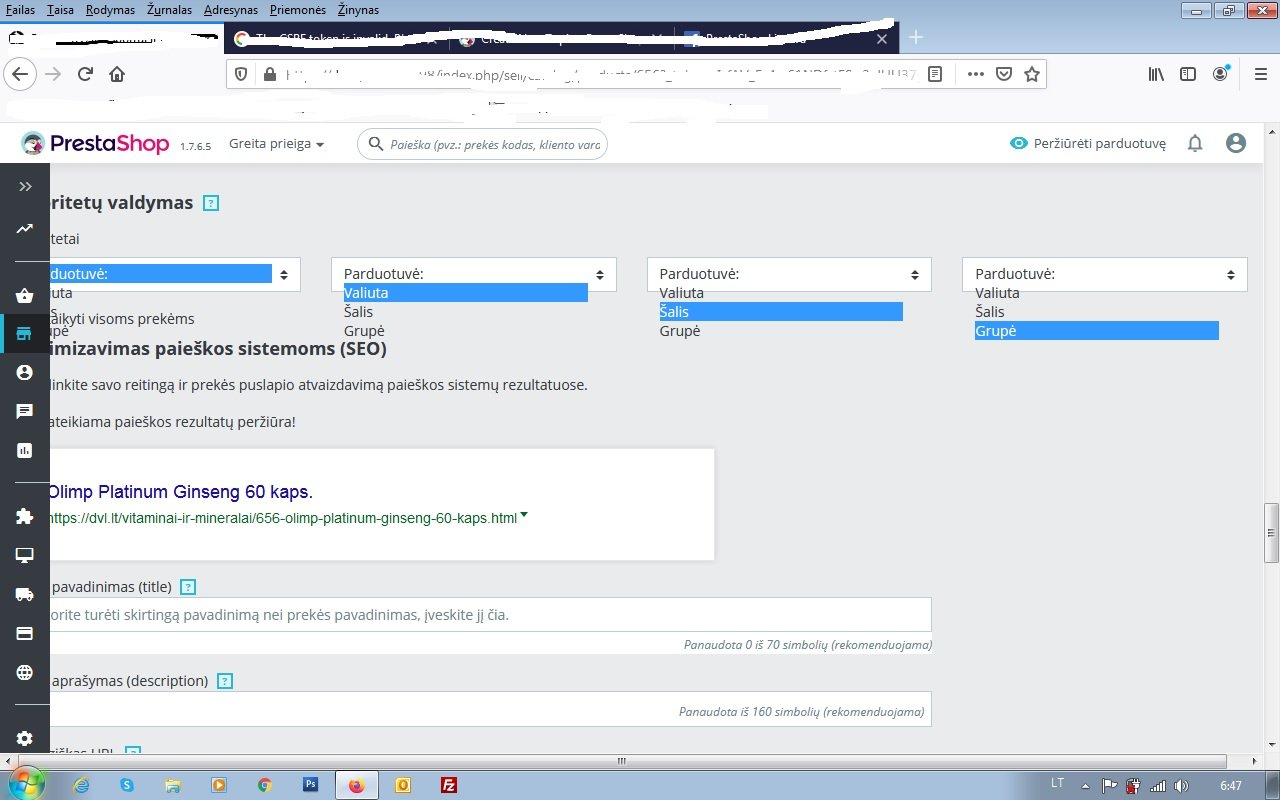Click the PrestaShop logo

click(95, 144)
